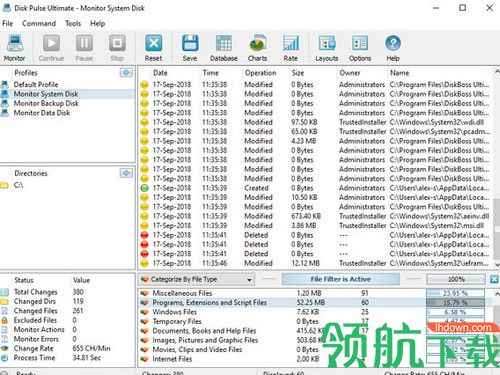Select the Temporary Files category
The width and height of the screenshot is (500, 375).
pos(315,321)
